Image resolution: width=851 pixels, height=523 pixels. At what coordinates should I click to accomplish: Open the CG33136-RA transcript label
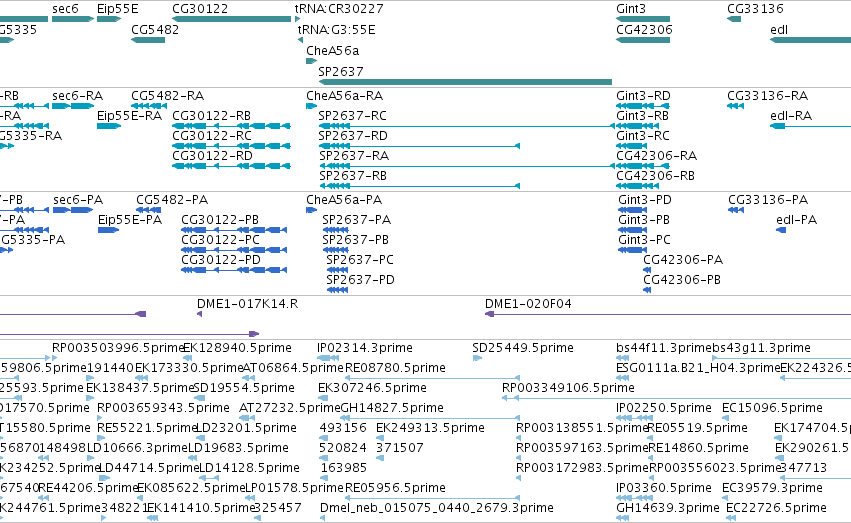coord(767,95)
